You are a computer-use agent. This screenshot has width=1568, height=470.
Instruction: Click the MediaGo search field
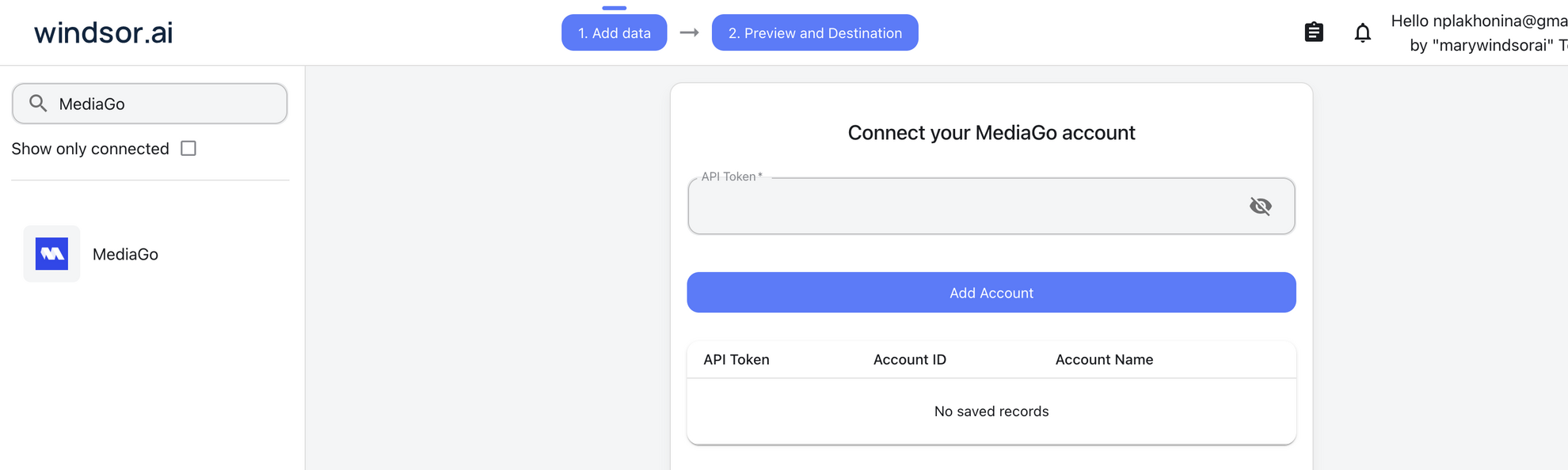pyautogui.click(x=150, y=104)
